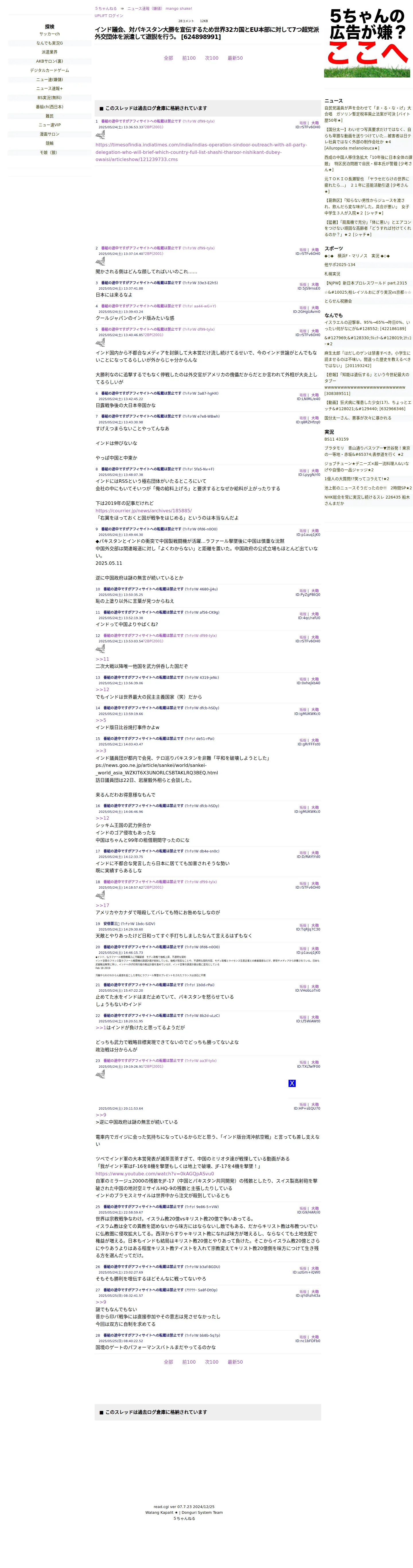
Task: Open サッカーch in the left sidebar
Action: pyautogui.click(x=50, y=34)
